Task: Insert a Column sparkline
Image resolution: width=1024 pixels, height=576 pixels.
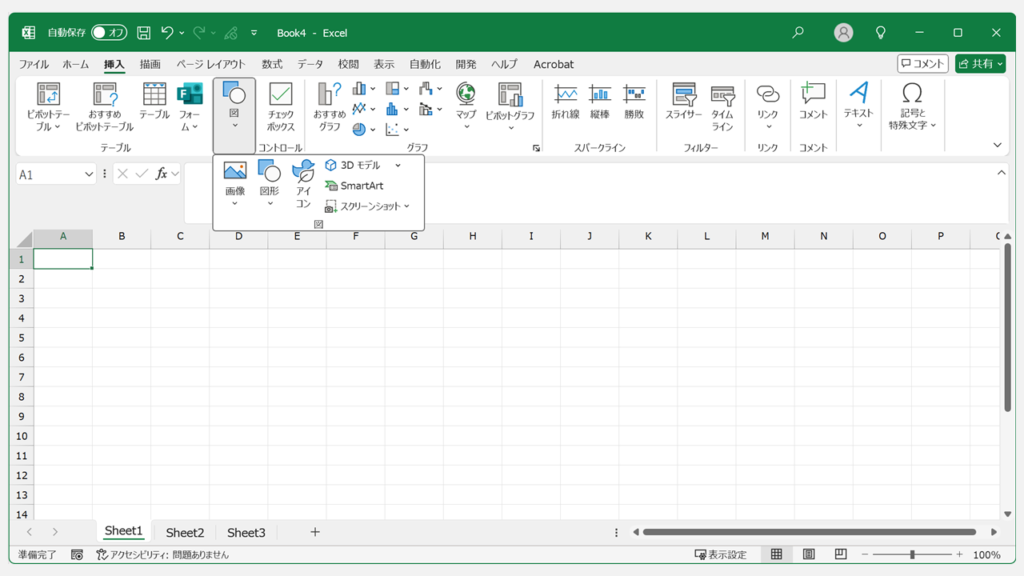Action: click(600, 101)
